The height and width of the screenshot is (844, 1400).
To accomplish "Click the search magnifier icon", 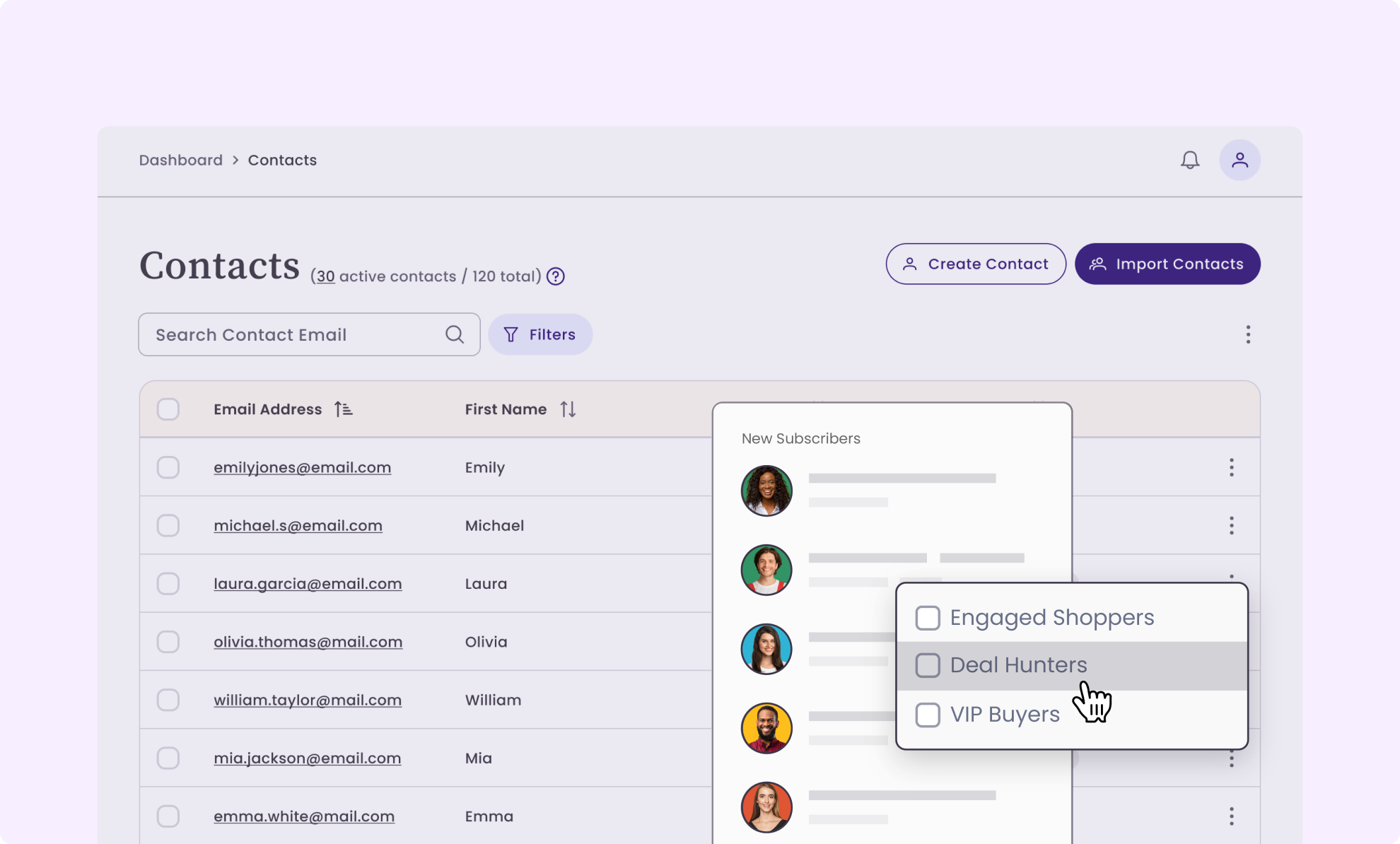I will point(455,334).
